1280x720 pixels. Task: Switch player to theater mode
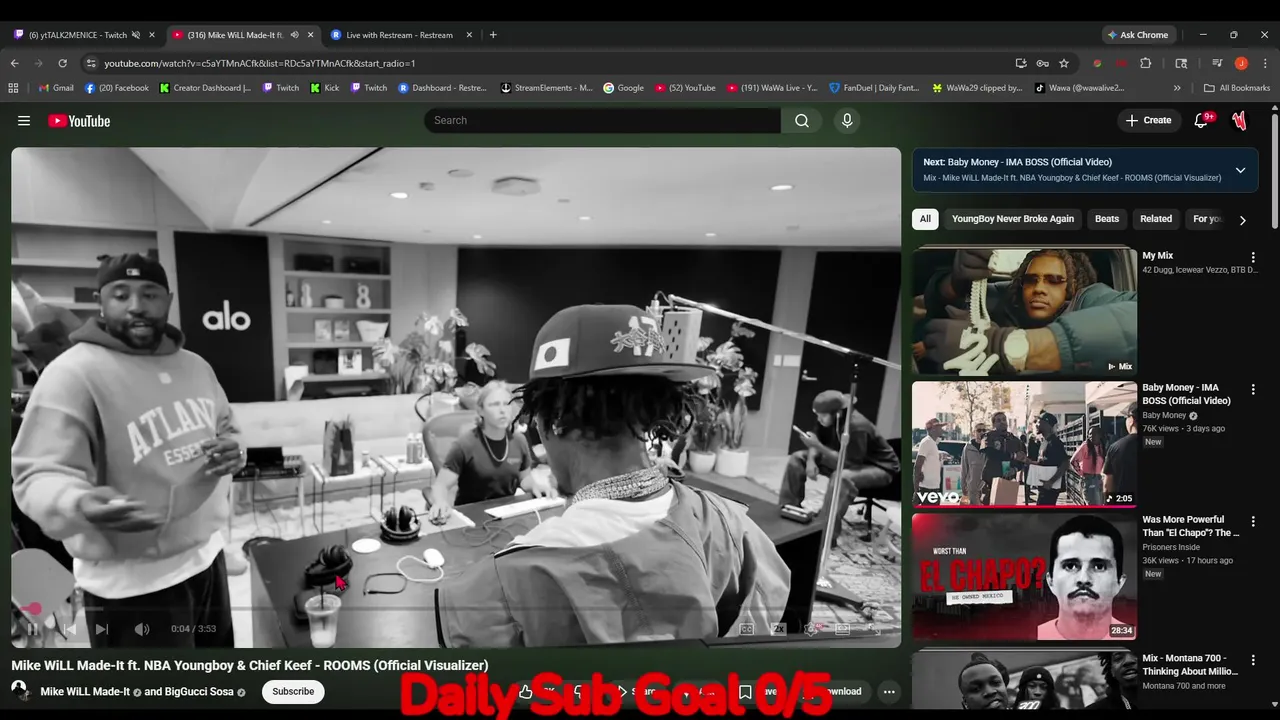tap(843, 629)
